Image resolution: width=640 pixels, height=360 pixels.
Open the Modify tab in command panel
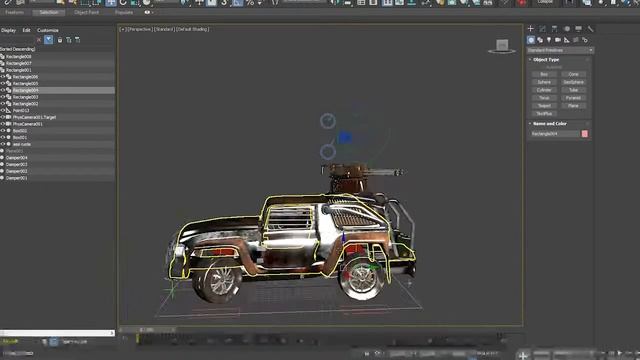(542, 29)
